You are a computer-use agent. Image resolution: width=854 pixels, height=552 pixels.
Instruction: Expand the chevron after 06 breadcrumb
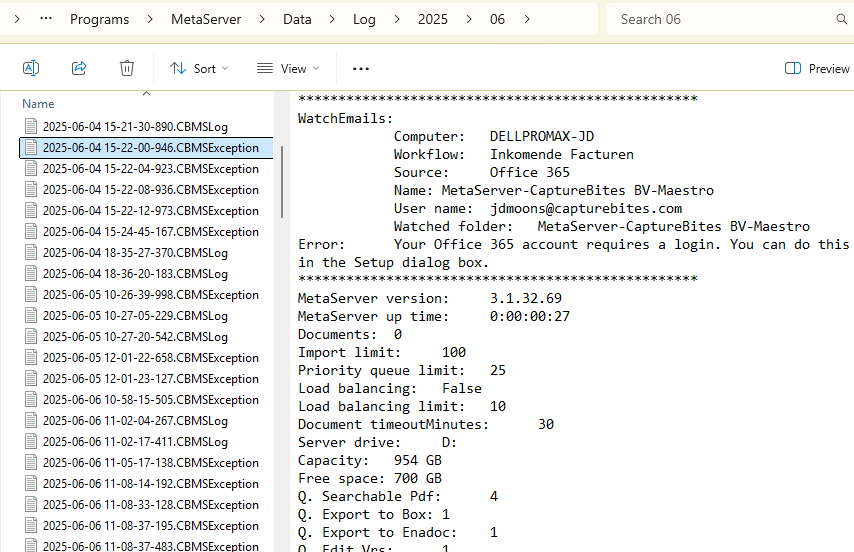coord(527,19)
